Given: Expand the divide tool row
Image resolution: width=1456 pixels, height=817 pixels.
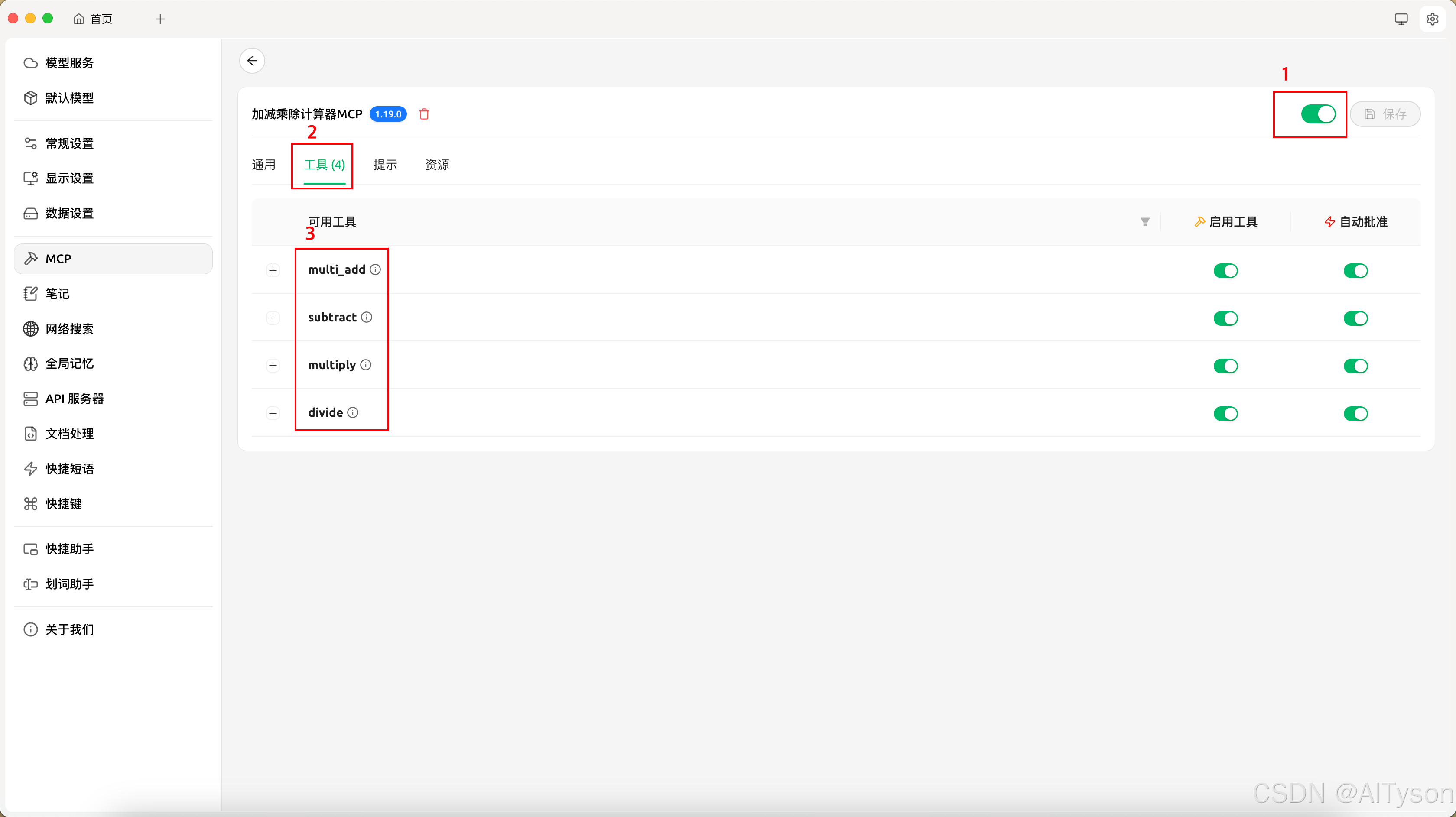Looking at the screenshot, I should (273, 413).
